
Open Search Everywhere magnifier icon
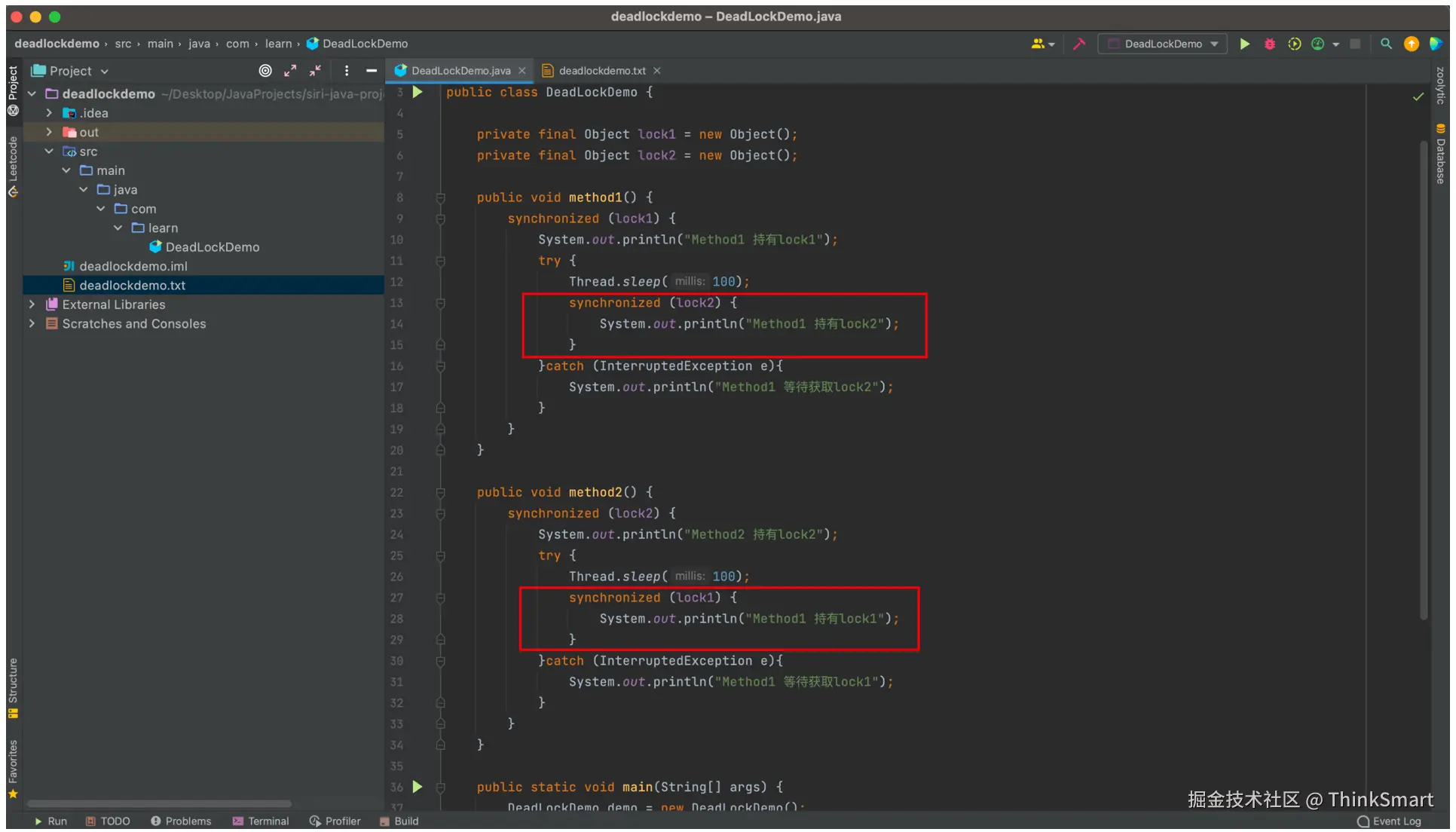[x=1385, y=44]
